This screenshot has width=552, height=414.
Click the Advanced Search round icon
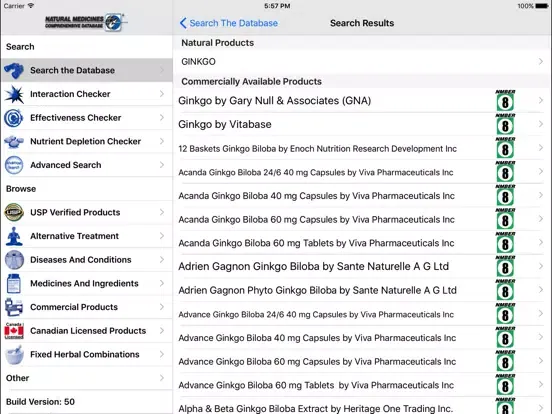coord(14,165)
